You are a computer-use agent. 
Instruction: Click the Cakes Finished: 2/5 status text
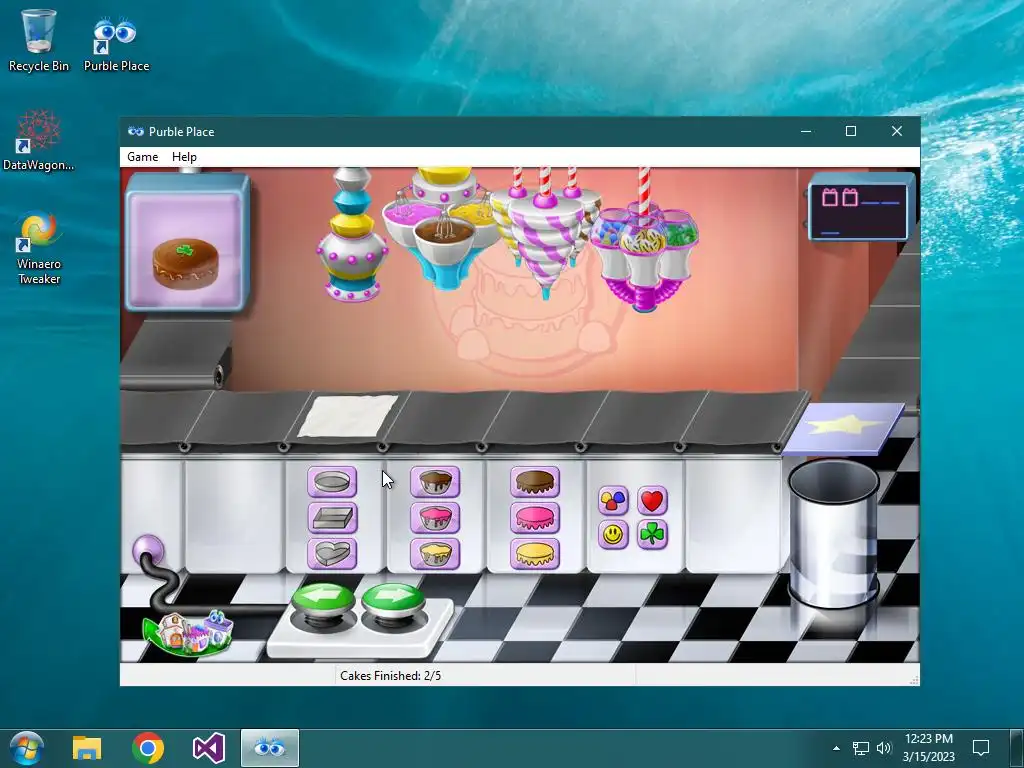tap(391, 675)
